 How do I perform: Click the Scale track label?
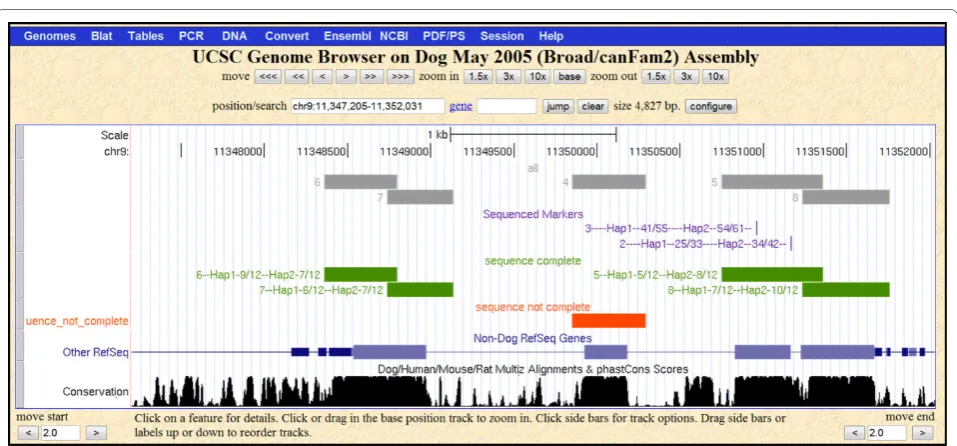tap(114, 135)
